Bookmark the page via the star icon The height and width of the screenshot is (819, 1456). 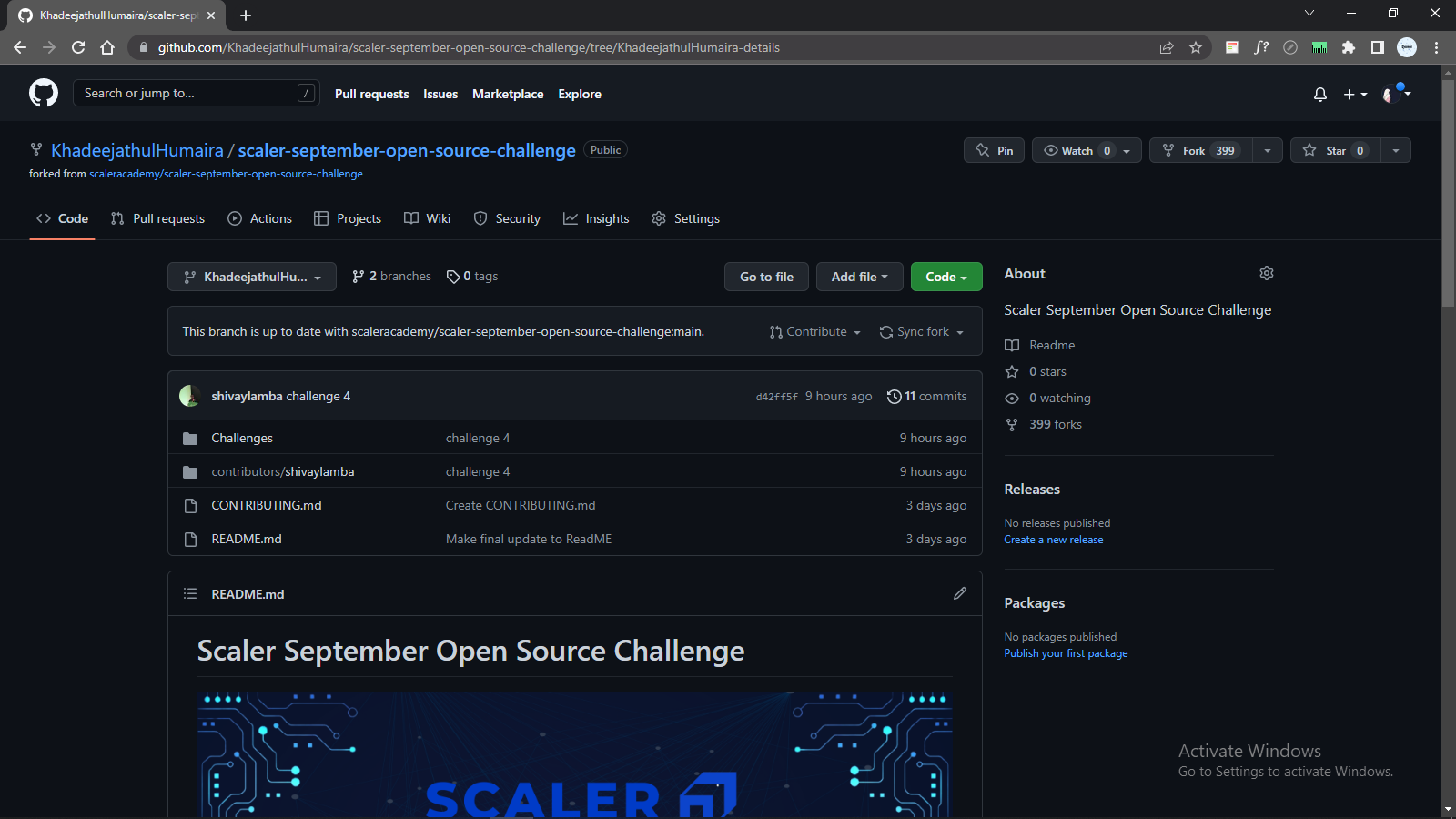(x=1196, y=47)
